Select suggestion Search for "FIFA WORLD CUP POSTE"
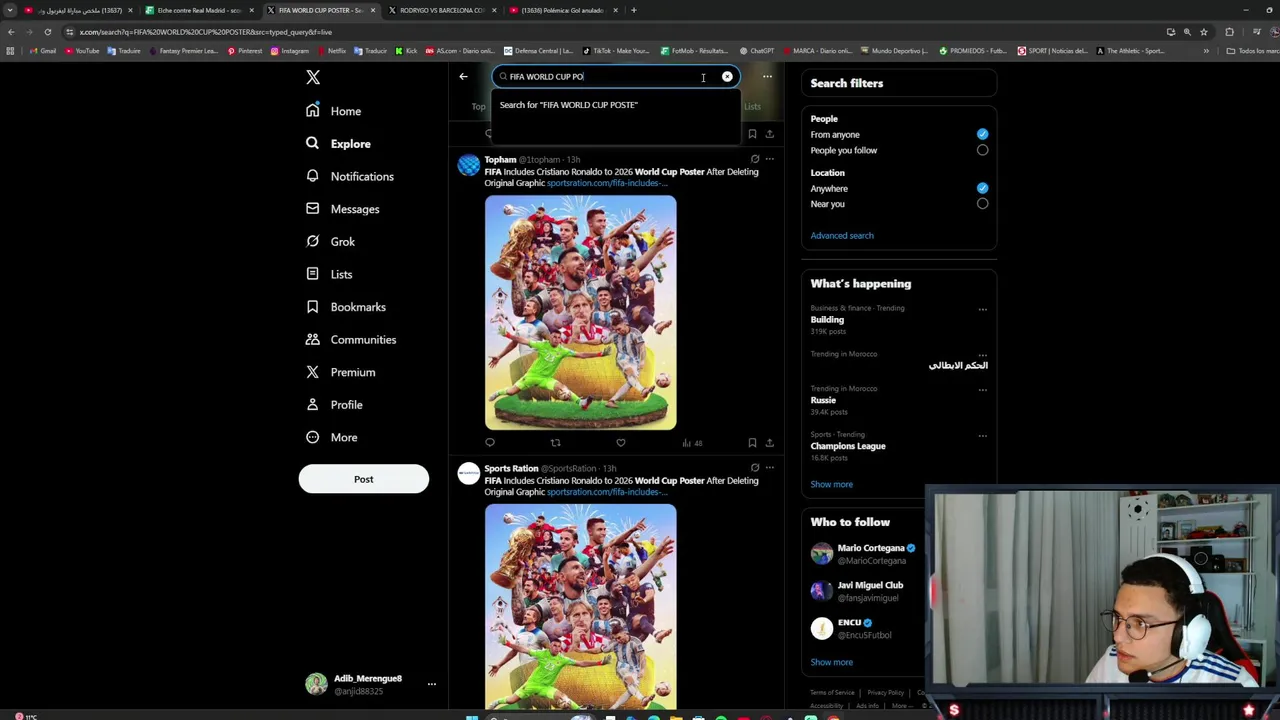The image size is (1280, 720). coord(614,105)
